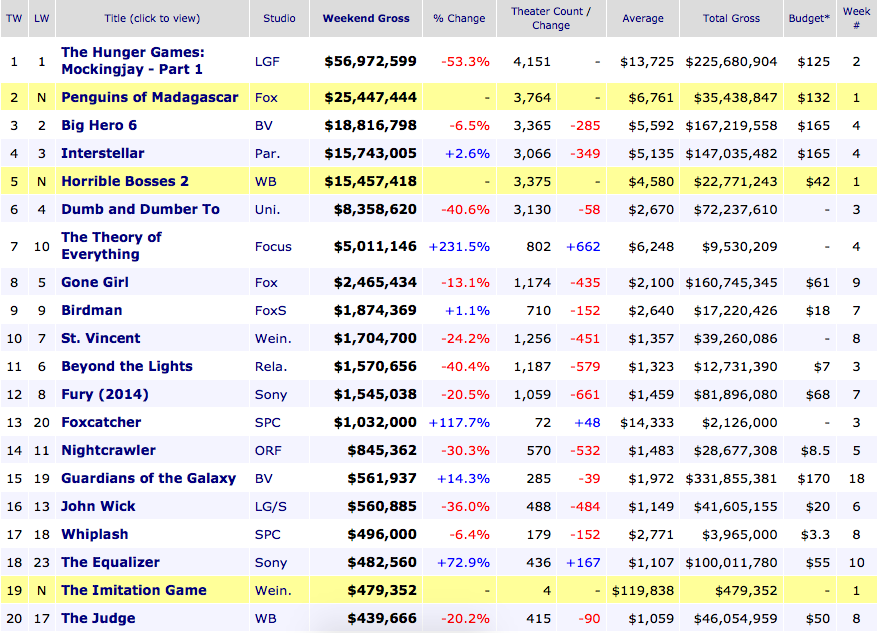
Task: Select the $56,972,599 weekend gross value
Action: pyautogui.click(x=370, y=62)
